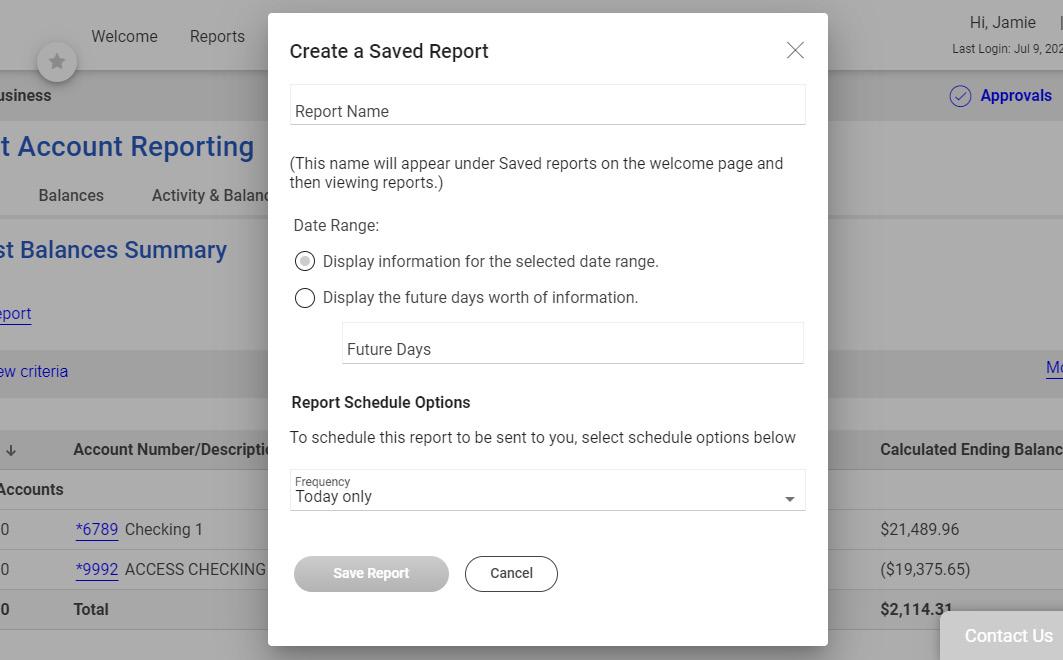Viewport: 1063px width, 660px height.
Task: Open the Reports menu item
Action: pos(217,36)
